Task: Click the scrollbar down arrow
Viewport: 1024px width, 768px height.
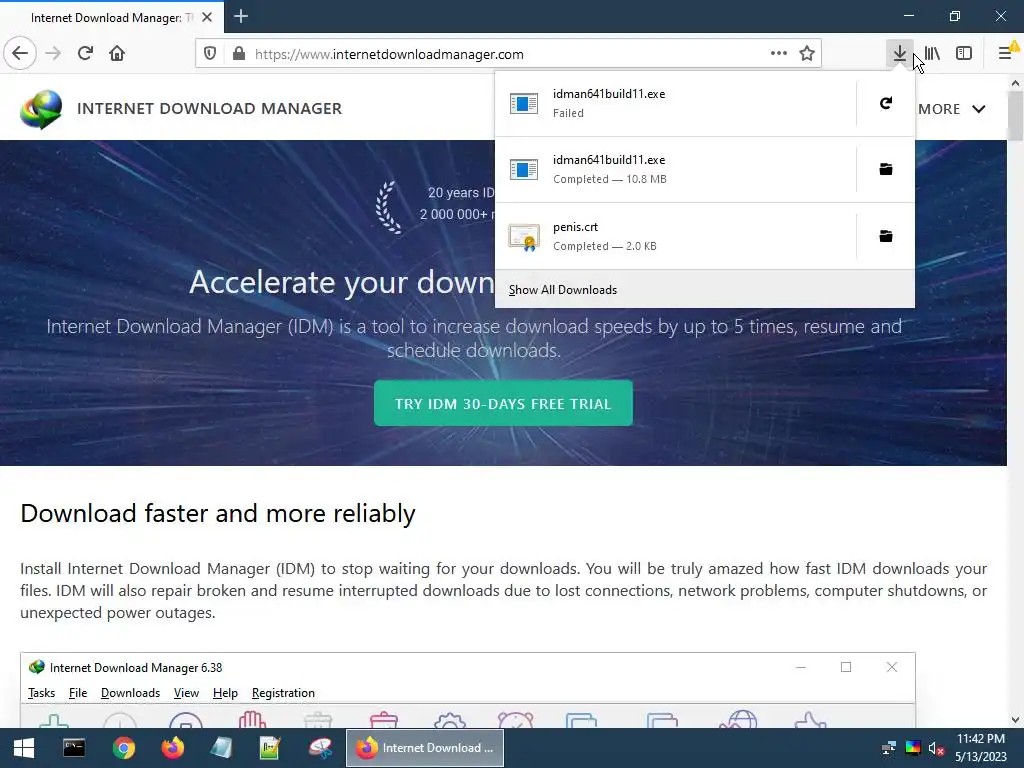Action: click(x=1015, y=720)
